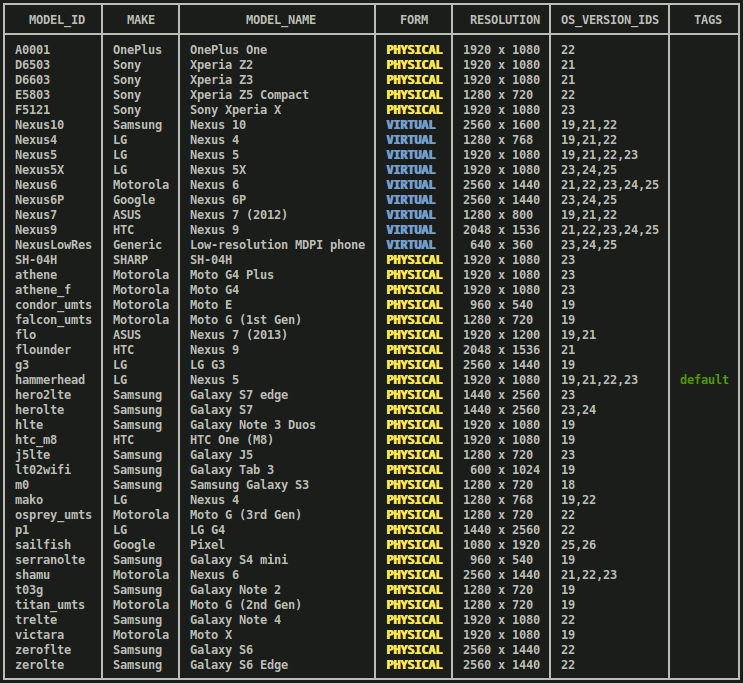Image resolution: width=743 pixels, height=683 pixels.
Task: Click 'Low-resolution MDPI phone' model name
Action: [277, 245]
